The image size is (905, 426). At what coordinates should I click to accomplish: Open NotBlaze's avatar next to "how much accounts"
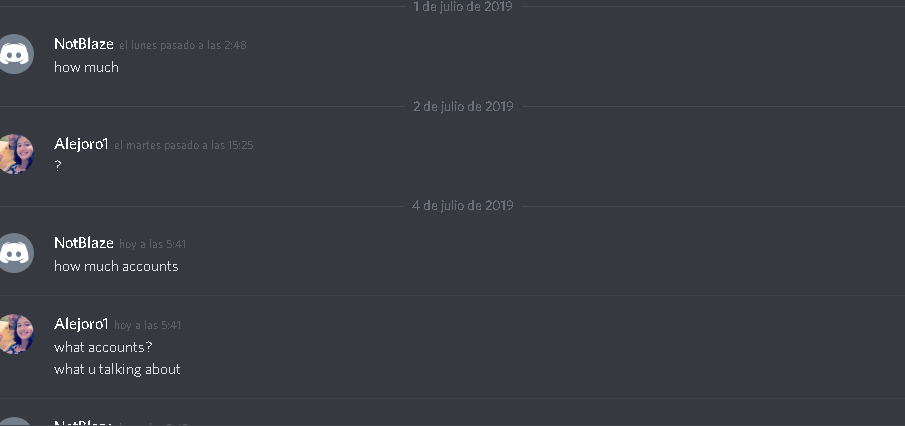coord(15,253)
